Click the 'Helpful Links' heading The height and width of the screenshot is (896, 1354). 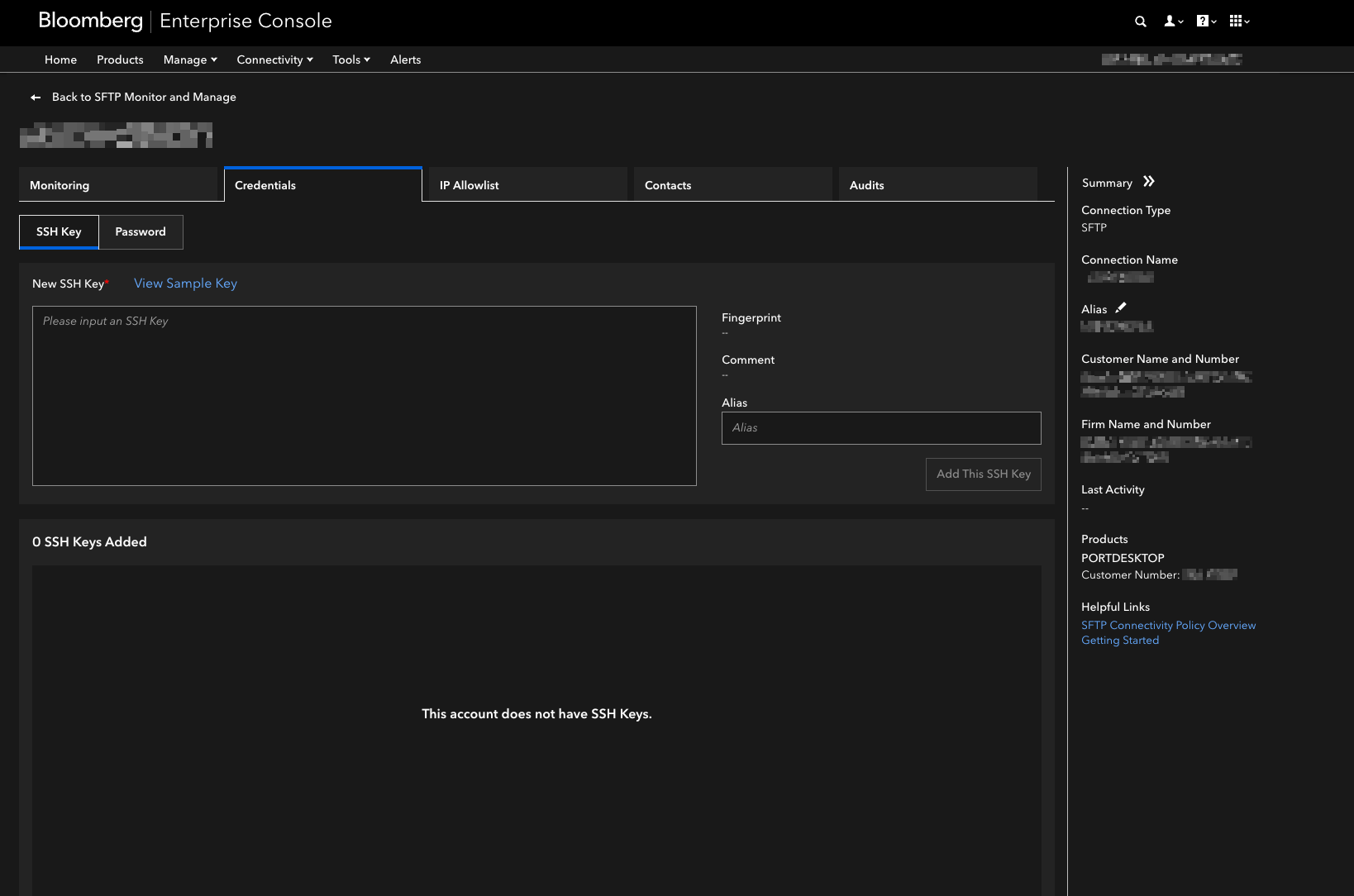(x=1115, y=608)
